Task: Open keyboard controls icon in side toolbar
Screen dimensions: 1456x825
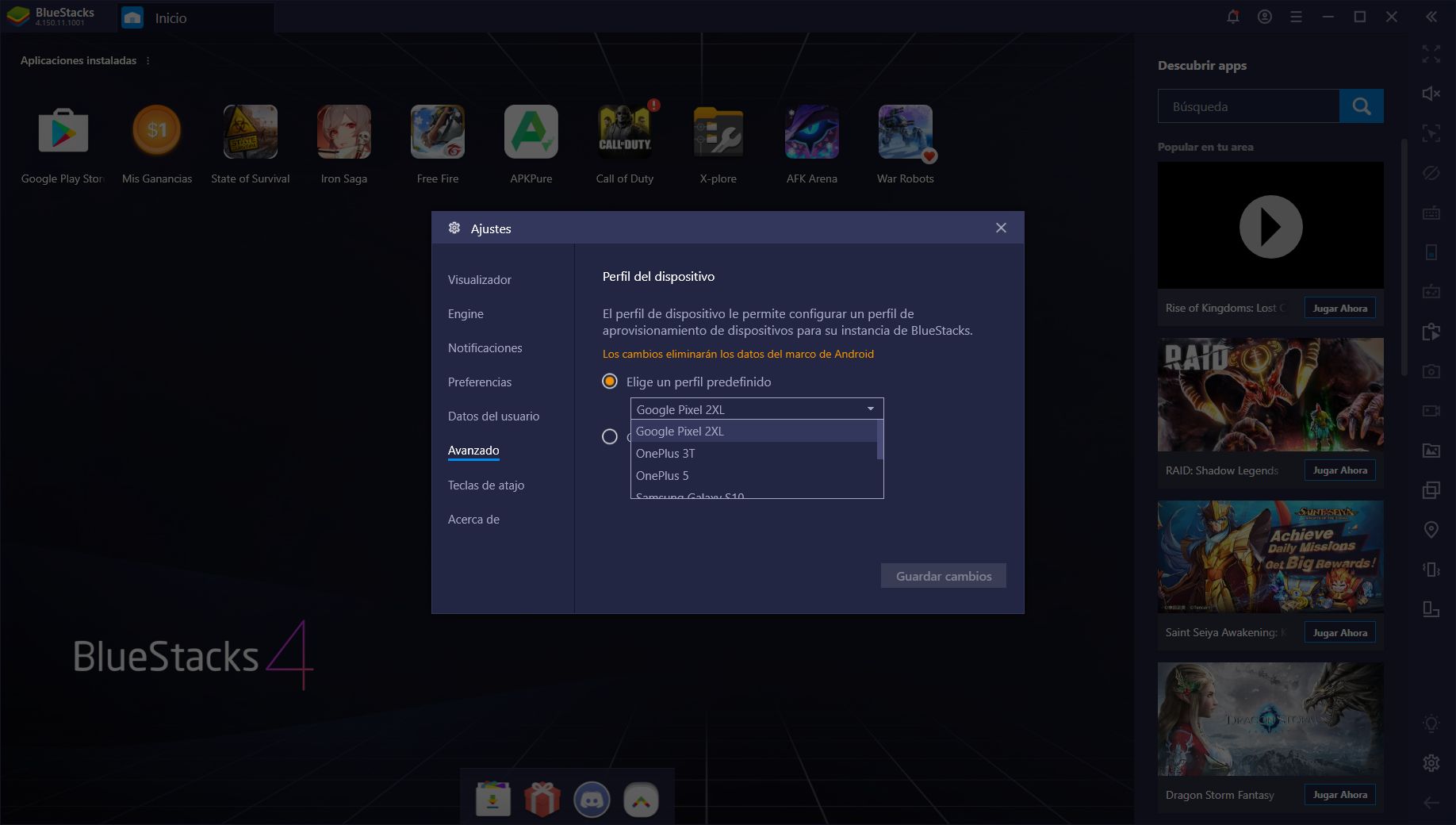Action: click(1431, 213)
